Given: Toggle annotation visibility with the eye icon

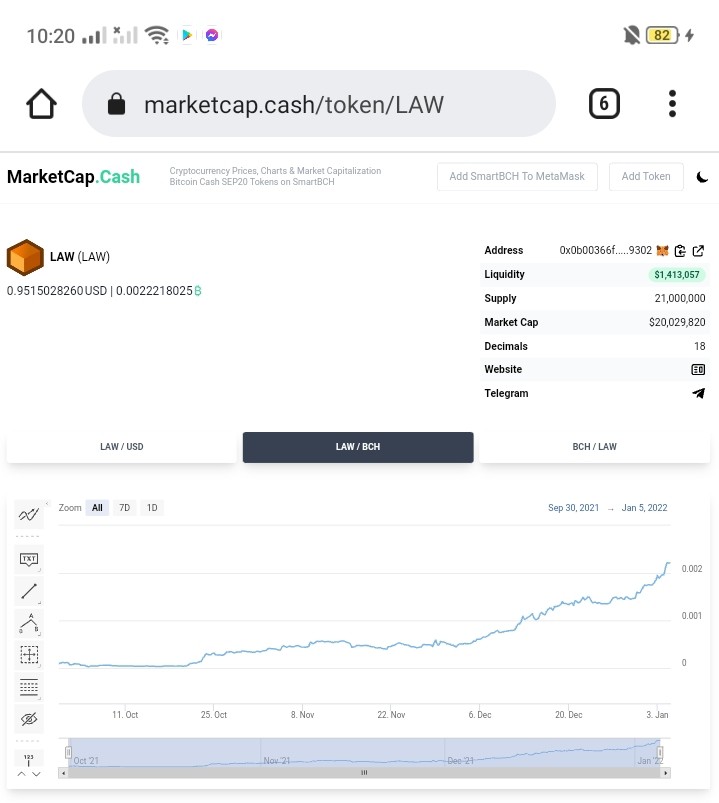Looking at the screenshot, I should [x=29, y=719].
